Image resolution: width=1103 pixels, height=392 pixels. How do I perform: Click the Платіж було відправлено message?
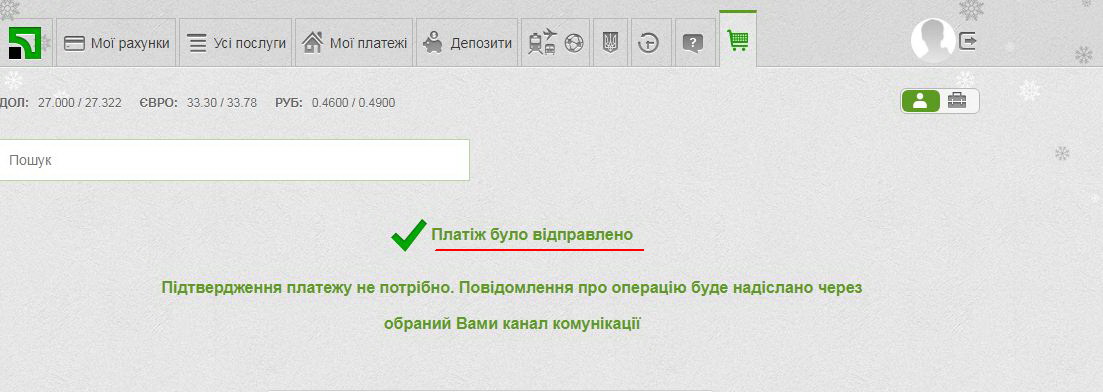(x=532, y=234)
